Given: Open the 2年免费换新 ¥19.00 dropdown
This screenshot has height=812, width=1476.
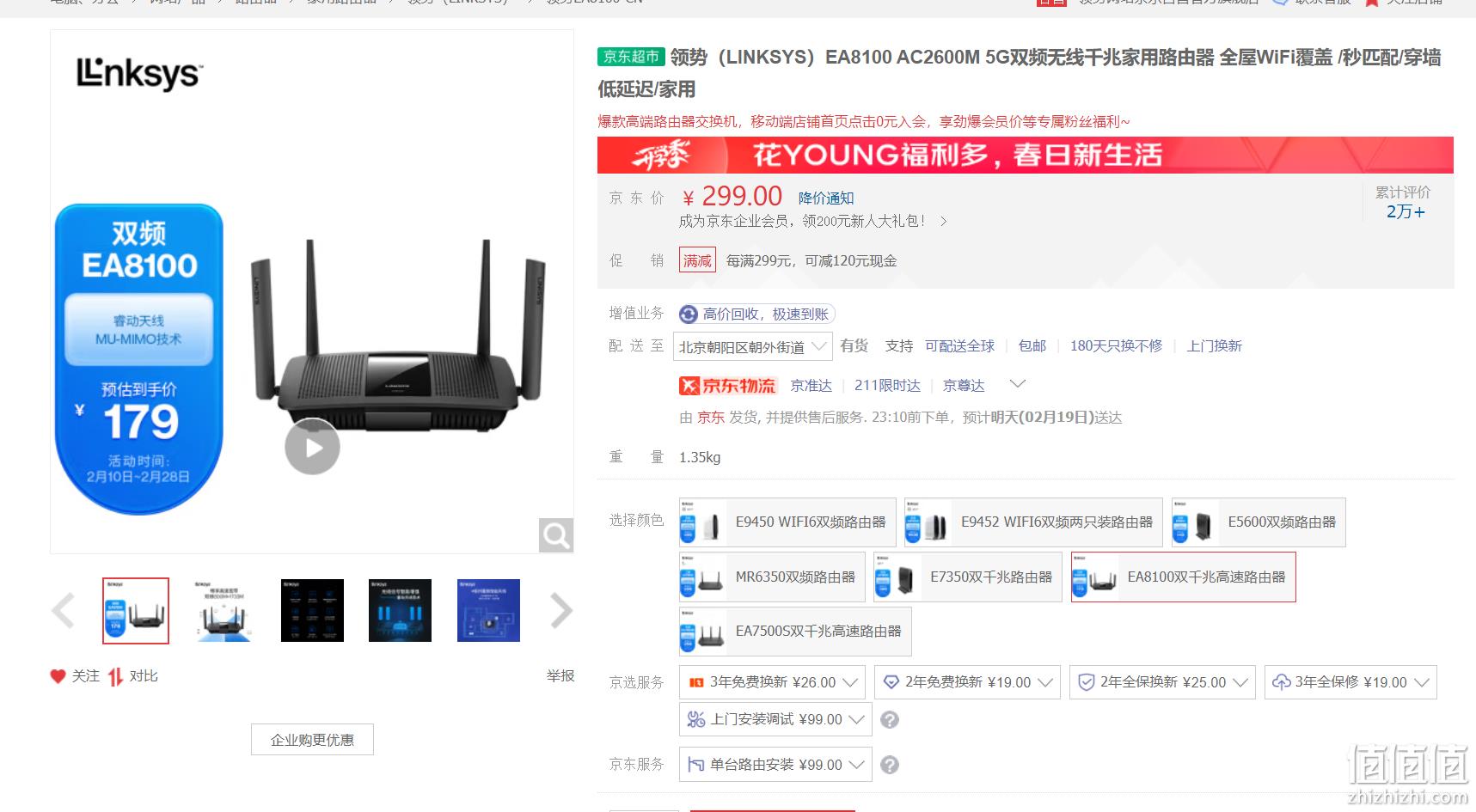Looking at the screenshot, I should (967, 682).
